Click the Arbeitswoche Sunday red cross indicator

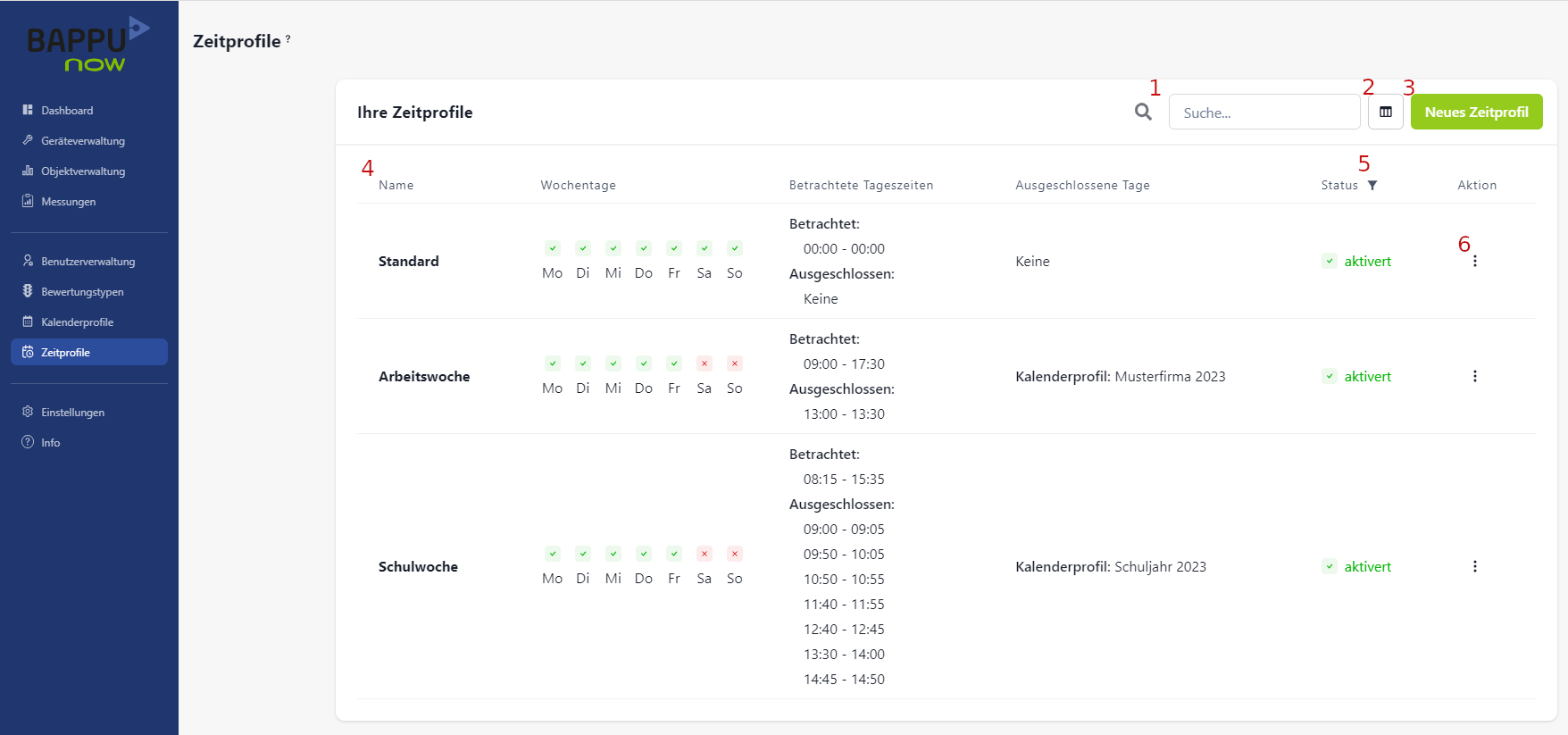tap(735, 363)
